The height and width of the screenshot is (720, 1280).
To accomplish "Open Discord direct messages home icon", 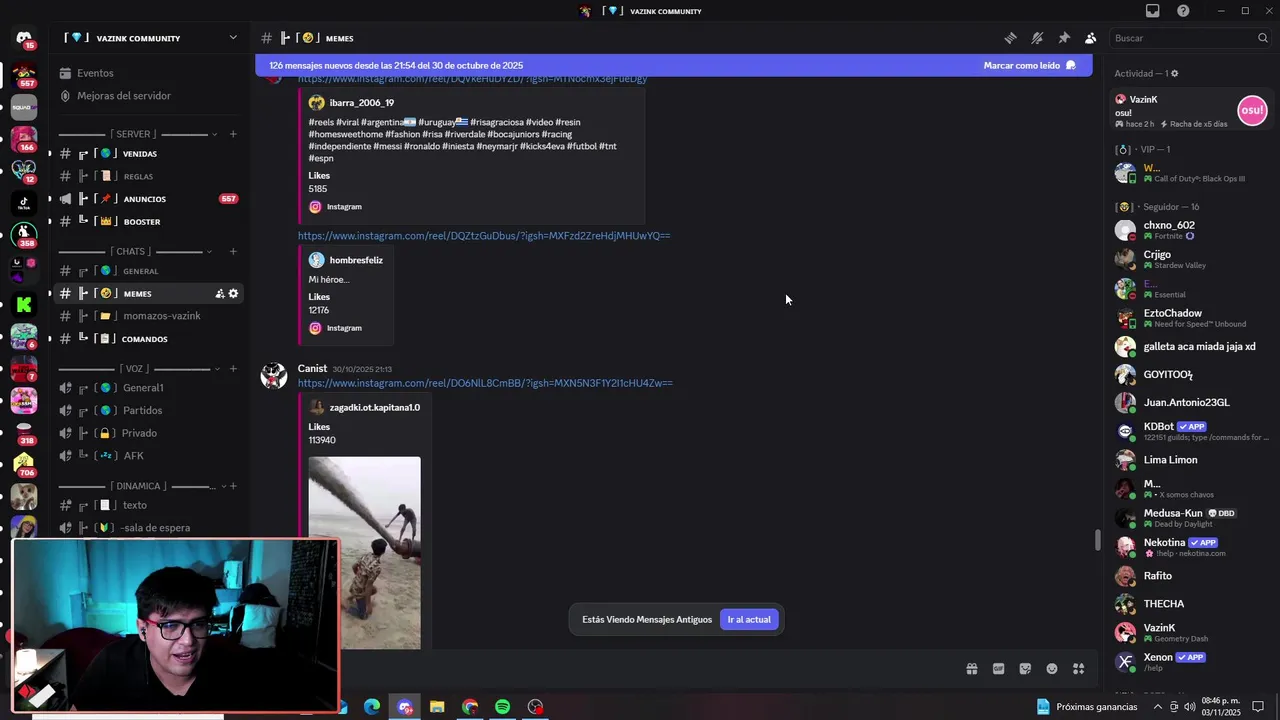I will click(24, 38).
